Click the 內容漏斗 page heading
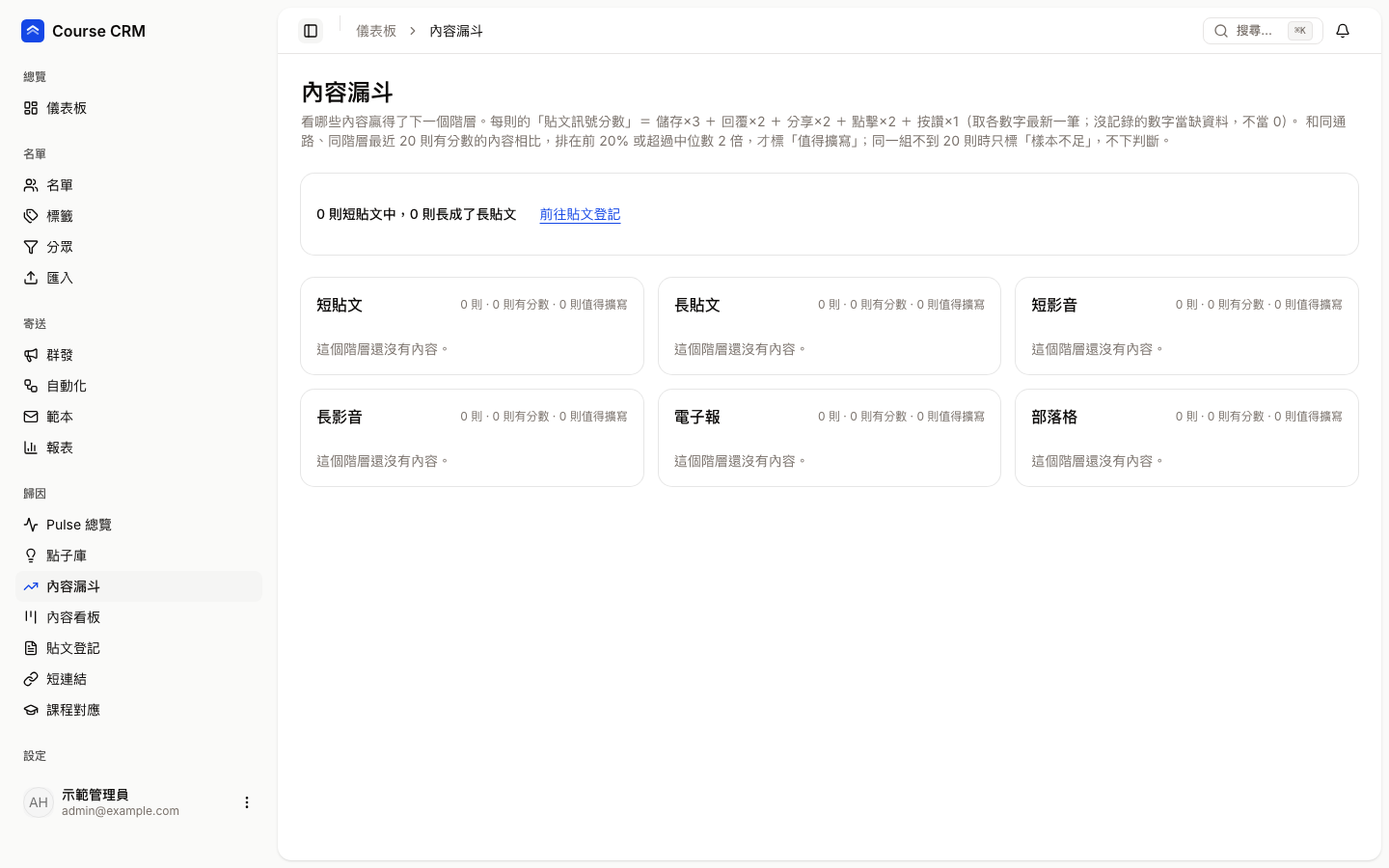 click(x=347, y=93)
